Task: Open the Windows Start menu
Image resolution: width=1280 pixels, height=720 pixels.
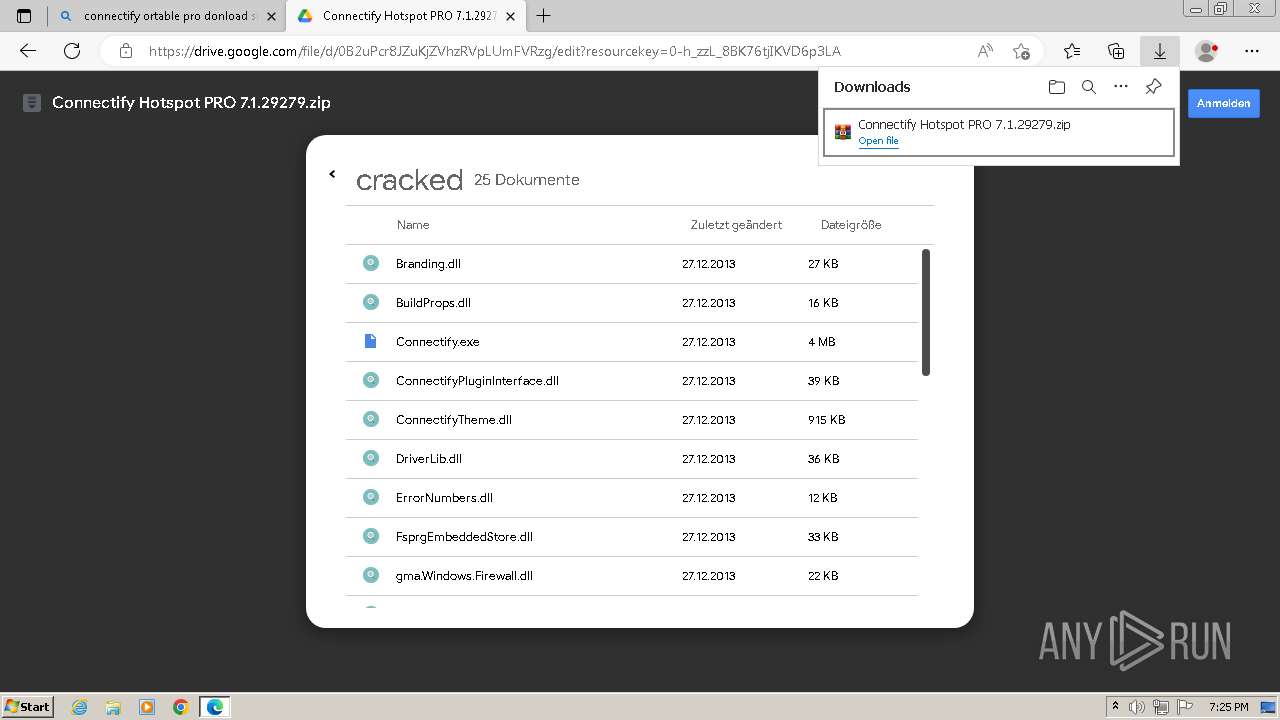Action: (27, 707)
